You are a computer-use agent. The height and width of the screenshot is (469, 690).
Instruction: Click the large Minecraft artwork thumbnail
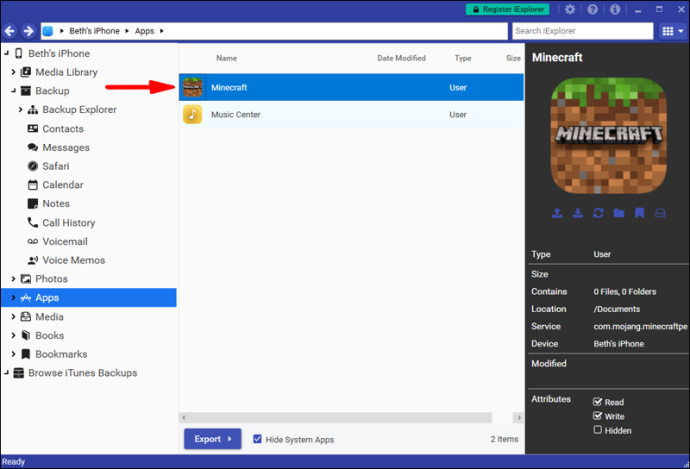[x=609, y=136]
